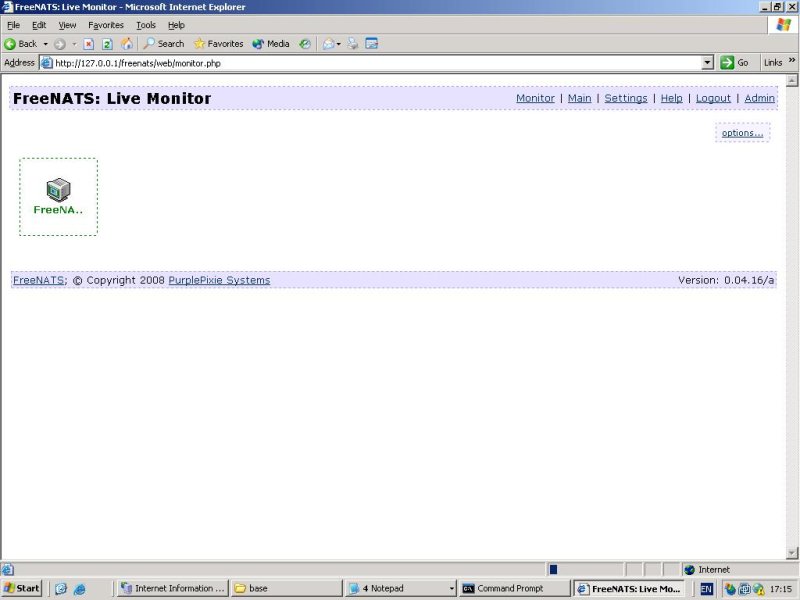
Task: Click the scrollbar up arrow
Action: pos(792,81)
